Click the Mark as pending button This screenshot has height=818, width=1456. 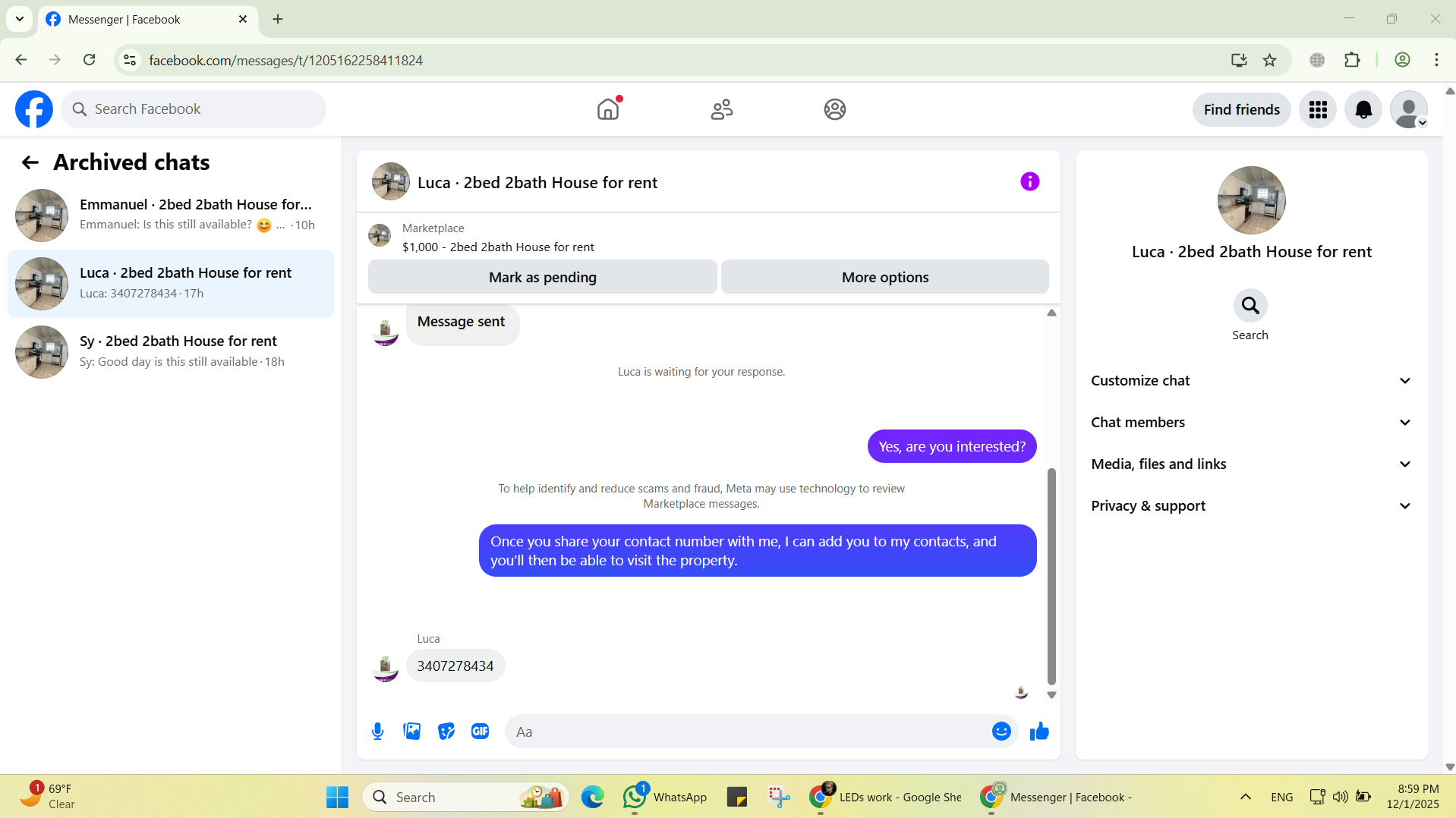pyautogui.click(x=542, y=277)
